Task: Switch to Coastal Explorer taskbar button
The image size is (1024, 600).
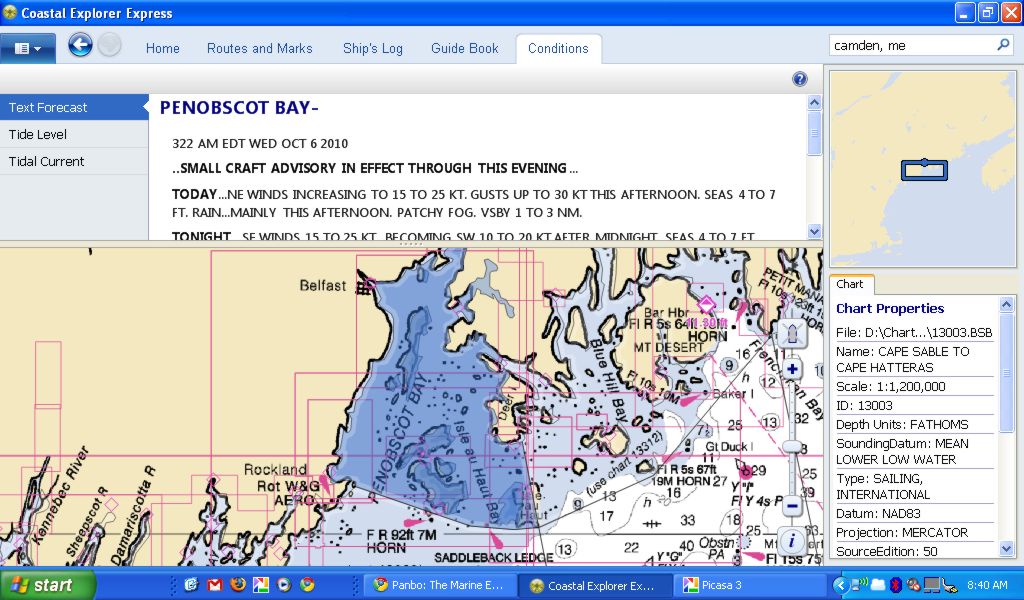Action: (596, 585)
